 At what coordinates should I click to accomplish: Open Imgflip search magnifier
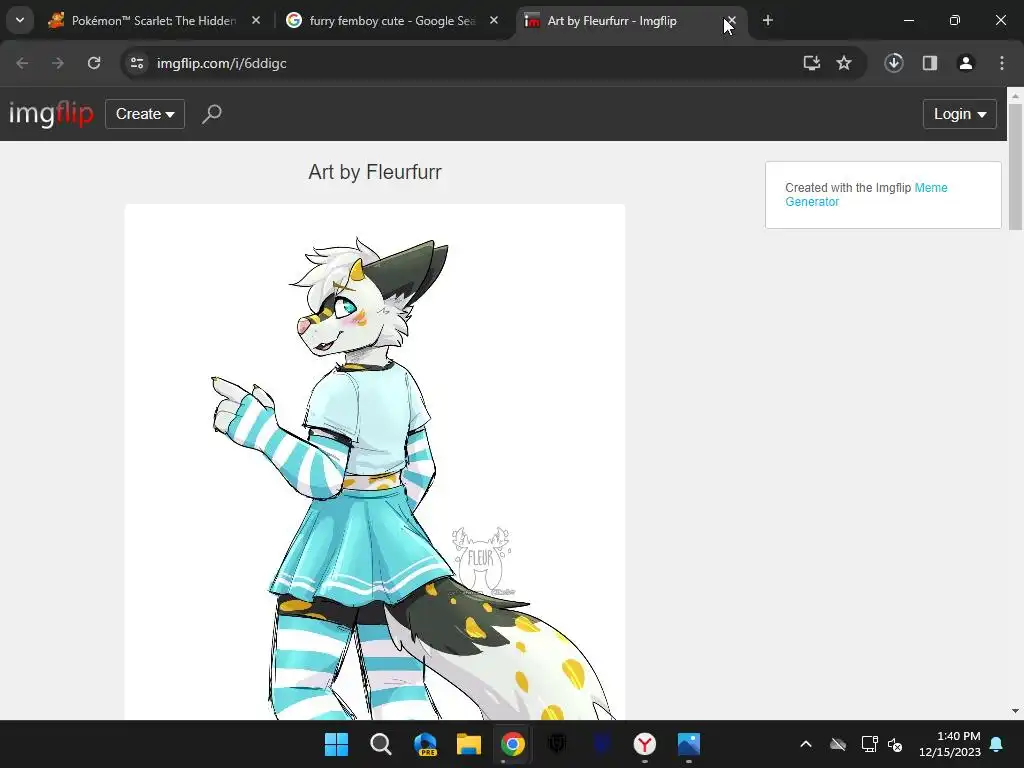[x=212, y=114]
